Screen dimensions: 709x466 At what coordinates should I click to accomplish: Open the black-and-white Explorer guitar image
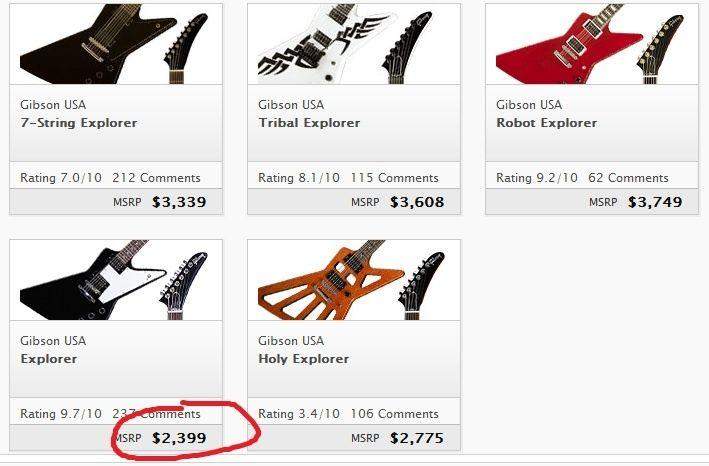tap(116, 280)
